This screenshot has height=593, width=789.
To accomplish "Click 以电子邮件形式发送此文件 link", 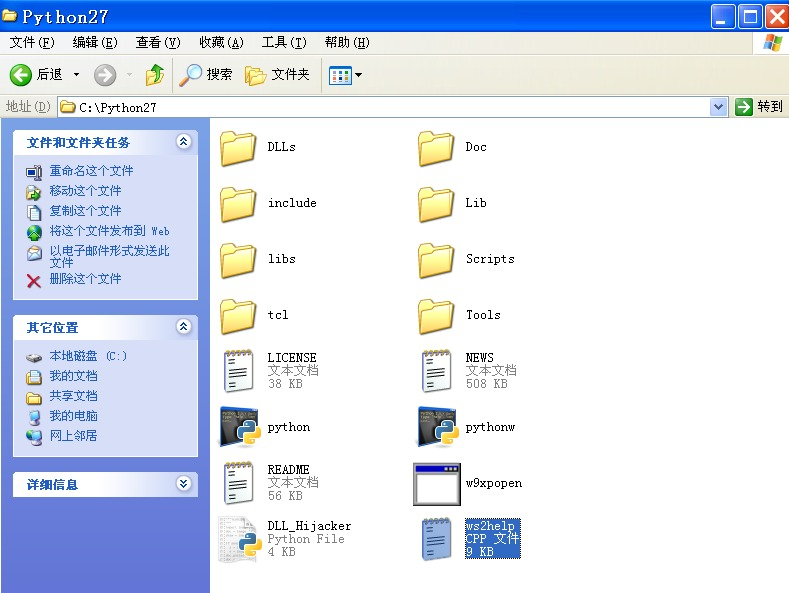I will (109, 257).
